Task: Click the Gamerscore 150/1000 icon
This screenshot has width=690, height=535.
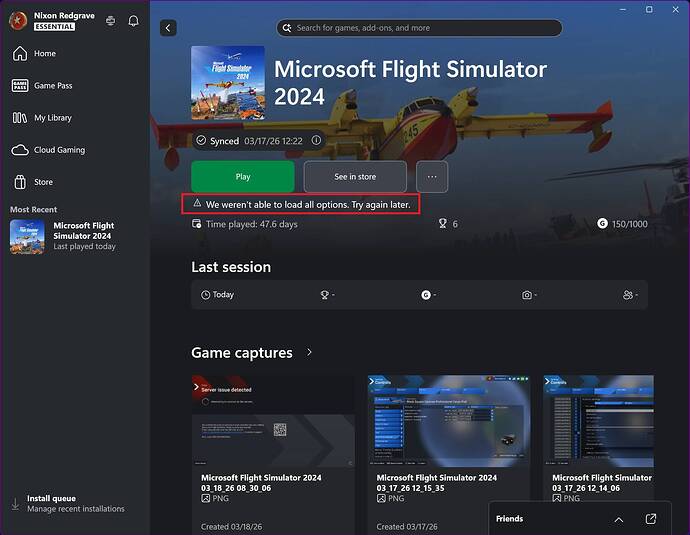Action: (x=602, y=224)
